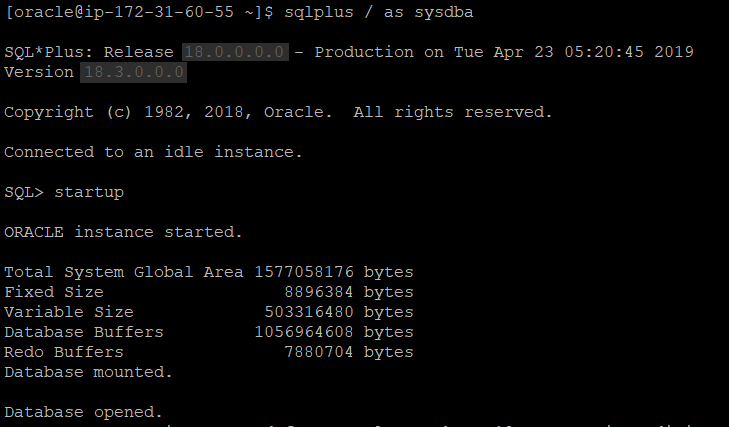This screenshot has height=427, width=729.
Task: Click the Variable Size value 503316480
Action: [309, 312]
